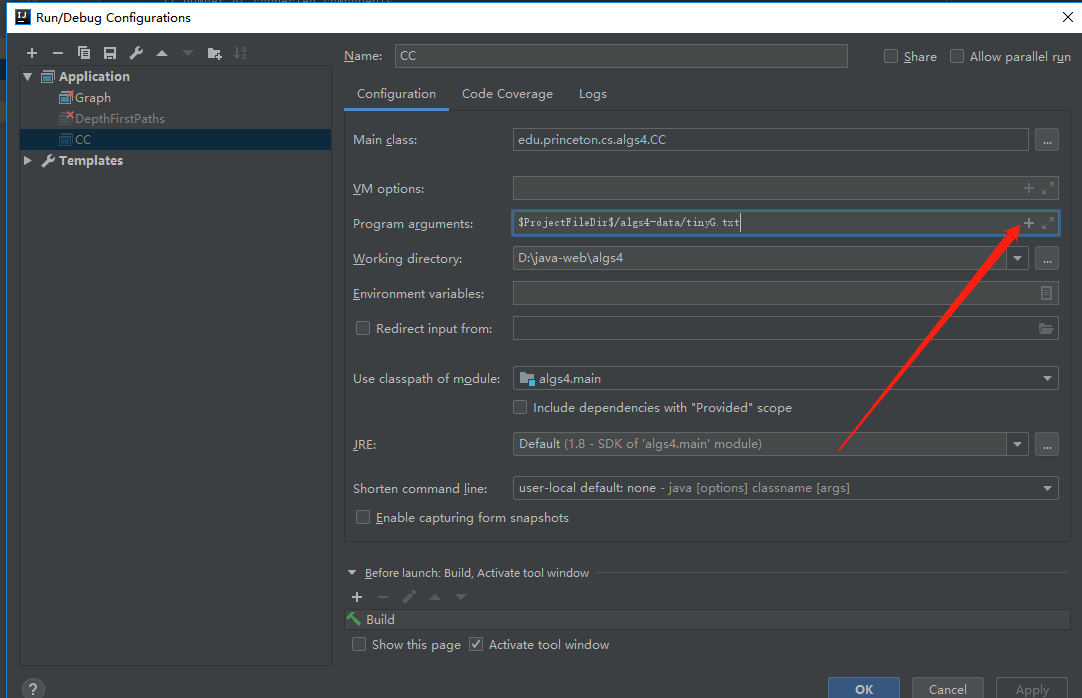Add a new run configuration
The width and height of the screenshot is (1082, 698).
(32, 53)
